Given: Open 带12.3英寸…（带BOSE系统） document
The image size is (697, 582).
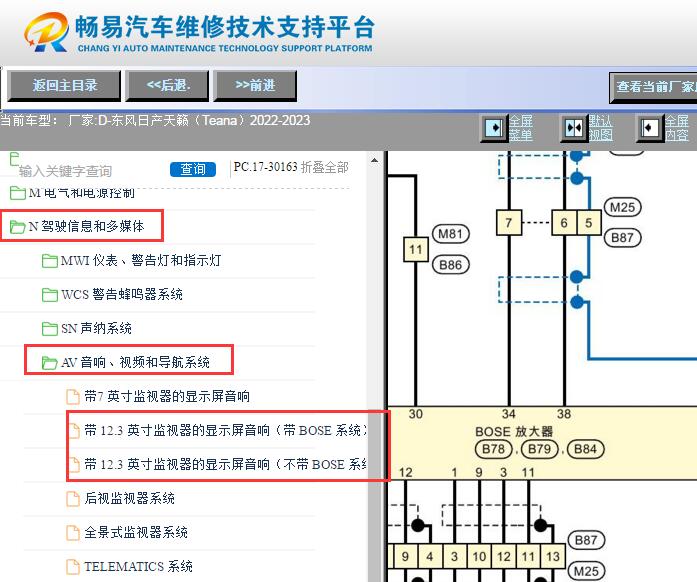Looking at the screenshot, I should tap(225, 430).
